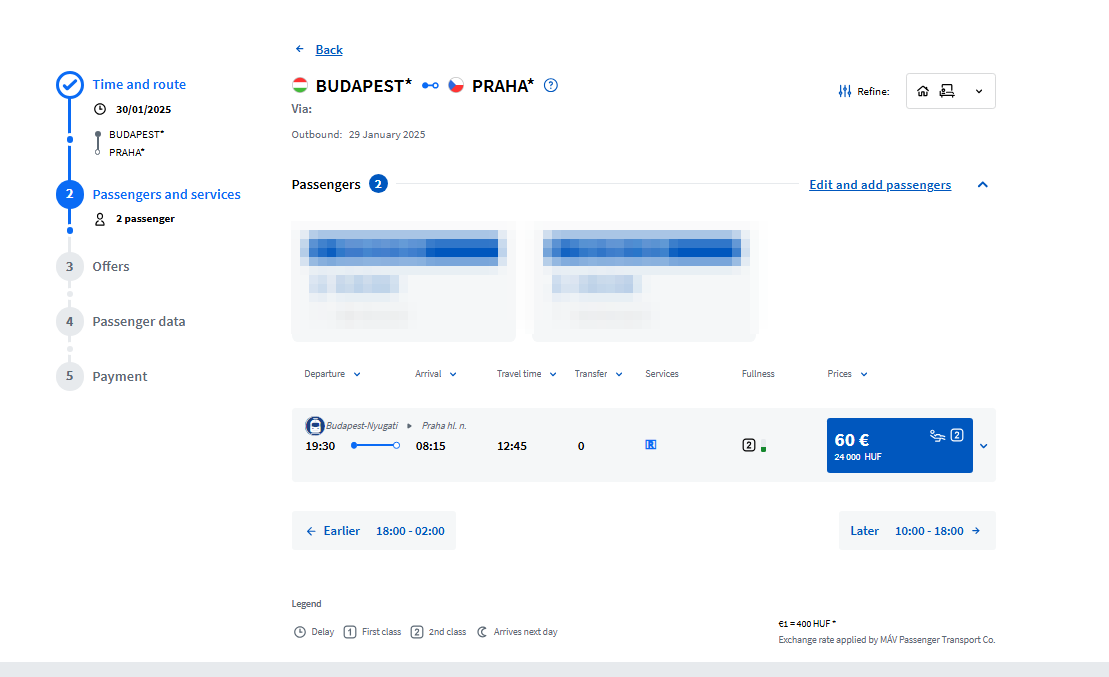Click the Budapest-Nyugati station name
The height and width of the screenshot is (677, 1109).
click(362, 426)
